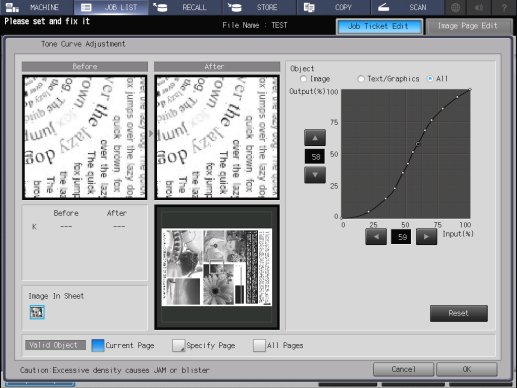Open the COPY tab

tap(333, 7)
